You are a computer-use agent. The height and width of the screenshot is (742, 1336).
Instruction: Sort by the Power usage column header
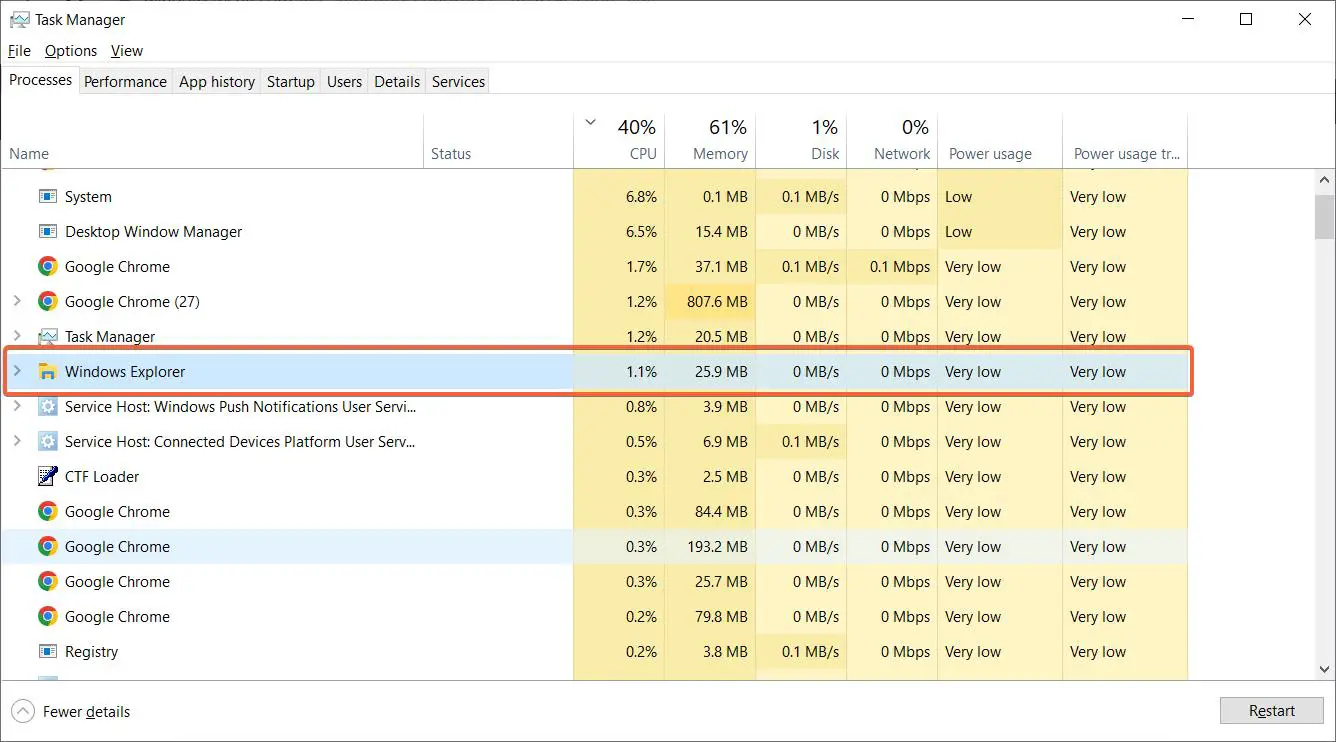click(x=1000, y=141)
